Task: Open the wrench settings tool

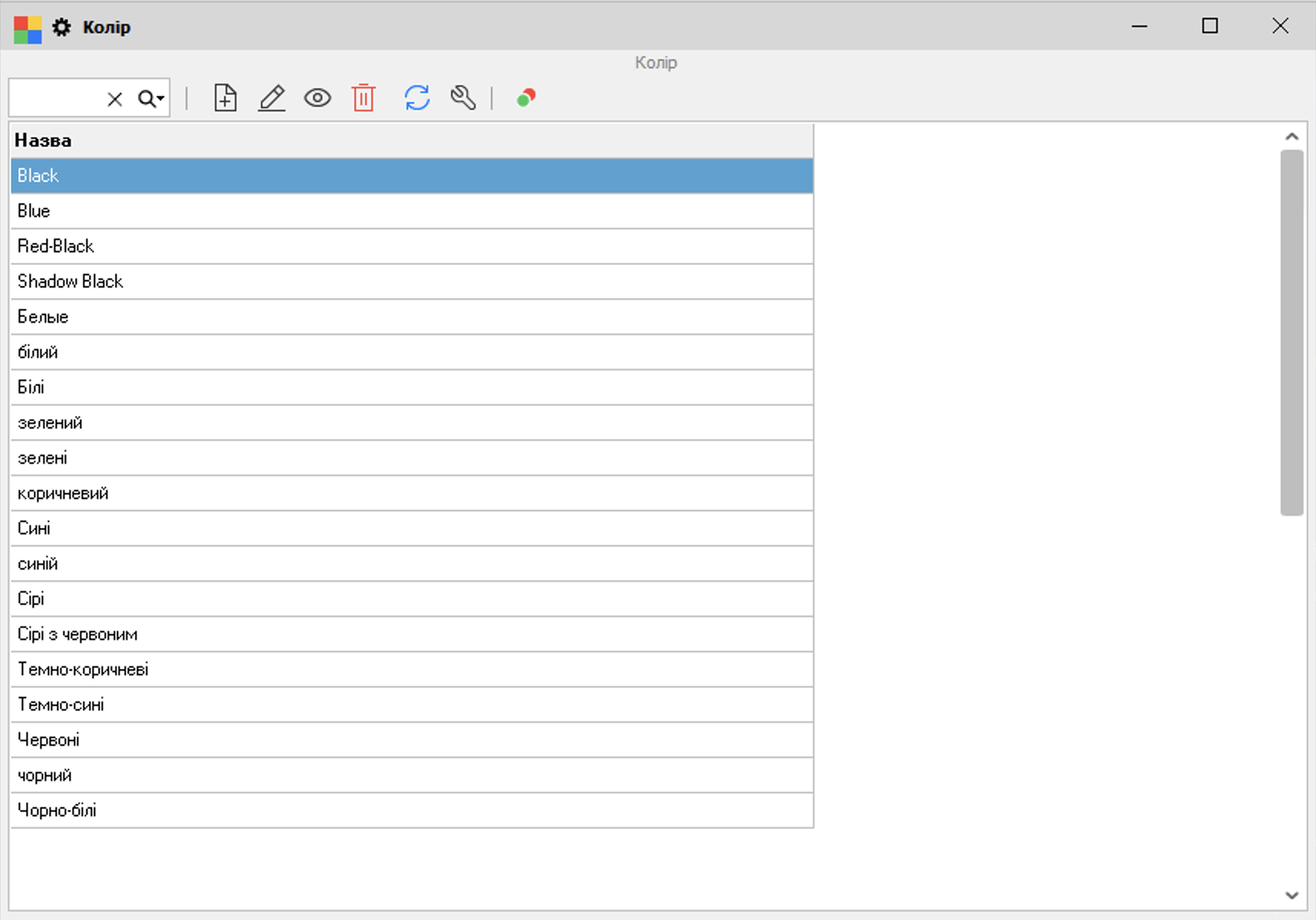Action: pos(463,98)
